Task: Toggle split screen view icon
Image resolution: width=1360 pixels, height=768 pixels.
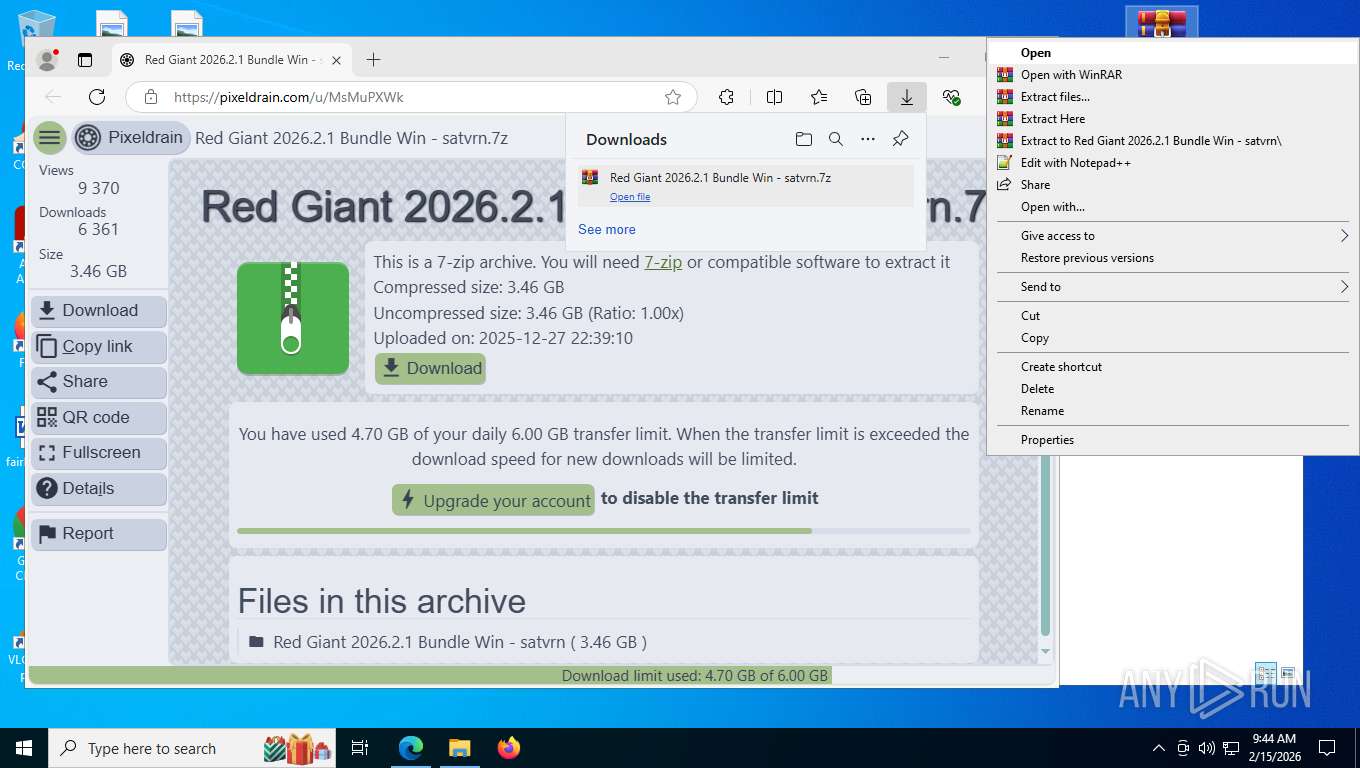Action: (774, 97)
